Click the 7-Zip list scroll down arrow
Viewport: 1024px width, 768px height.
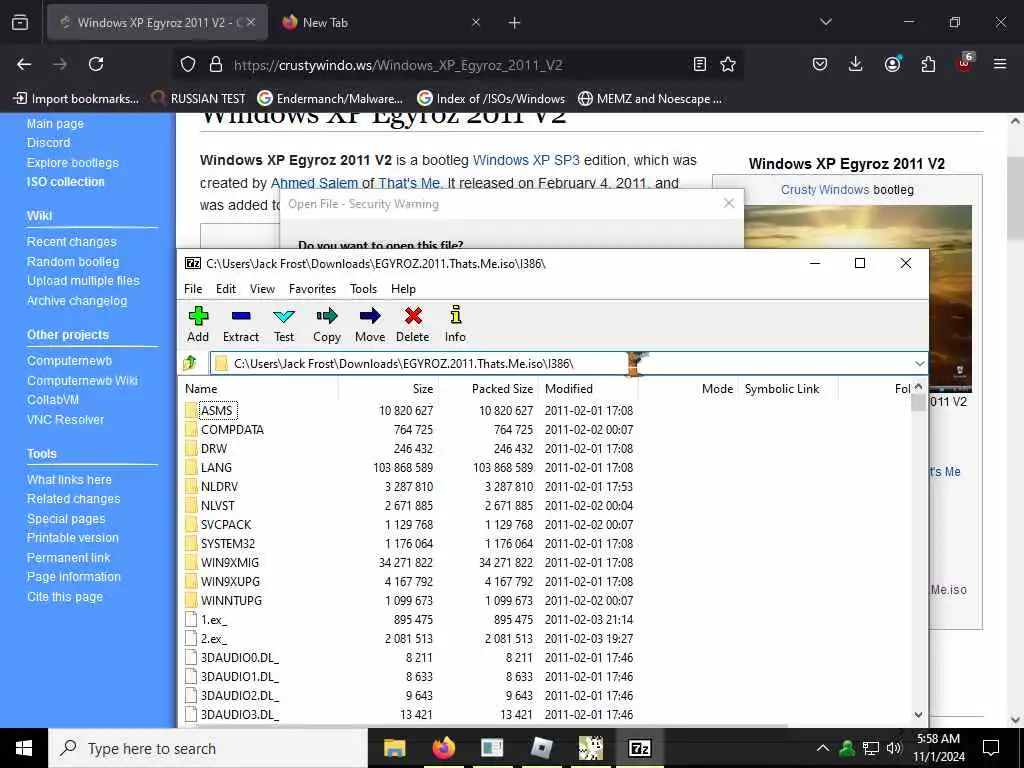coord(918,715)
